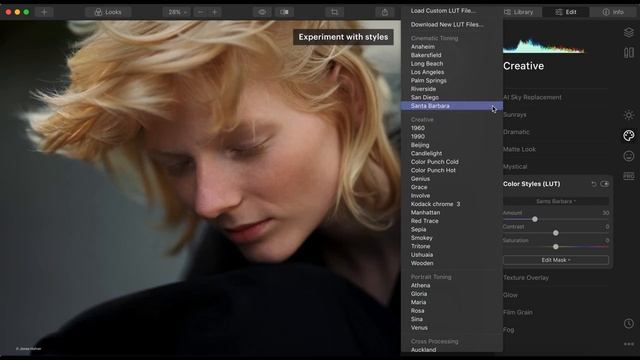Adjust the Amount slider
The image size is (640, 360).
tap(535, 220)
